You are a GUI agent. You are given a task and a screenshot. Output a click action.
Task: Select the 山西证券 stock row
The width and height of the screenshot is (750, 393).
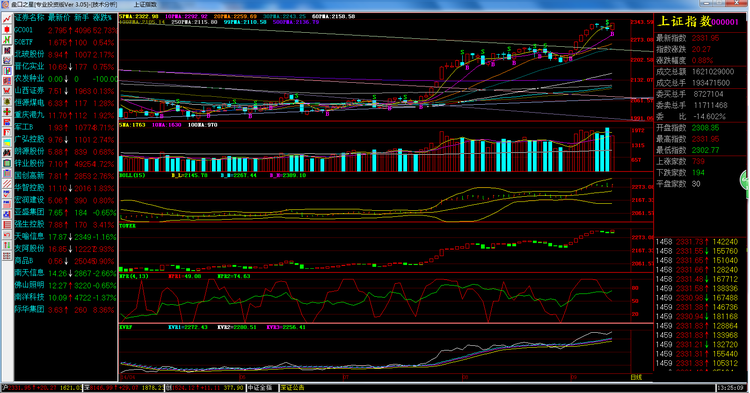coord(66,91)
